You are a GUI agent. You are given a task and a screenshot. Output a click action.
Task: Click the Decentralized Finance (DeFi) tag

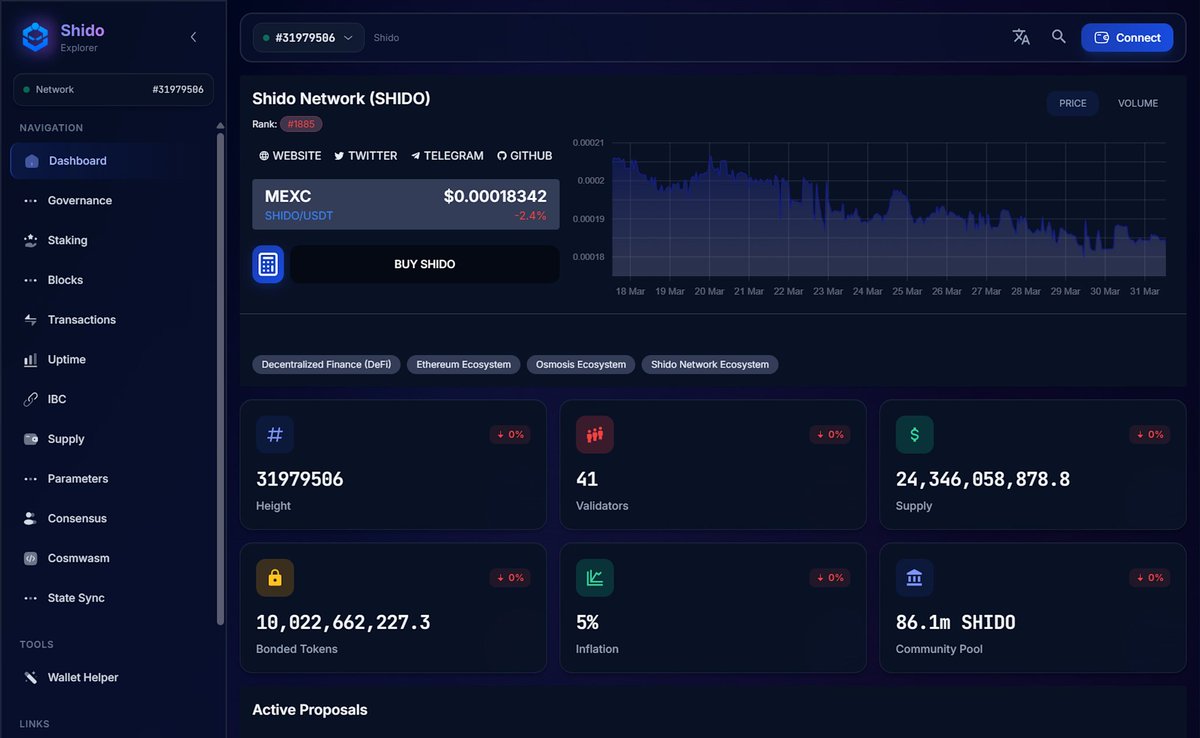(x=326, y=365)
